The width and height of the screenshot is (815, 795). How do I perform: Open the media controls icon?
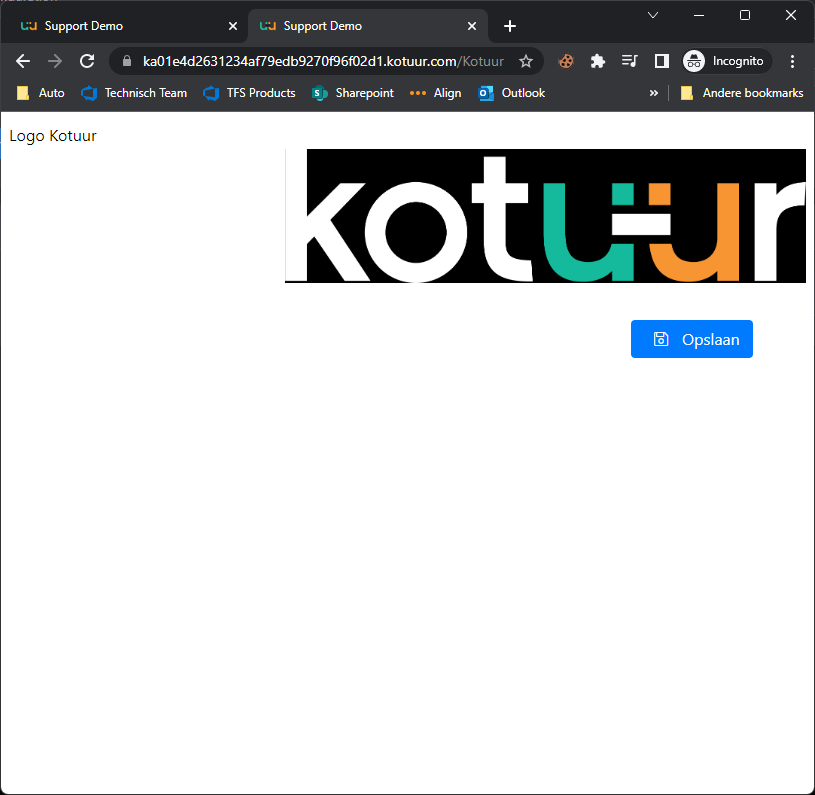click(629, 61)
